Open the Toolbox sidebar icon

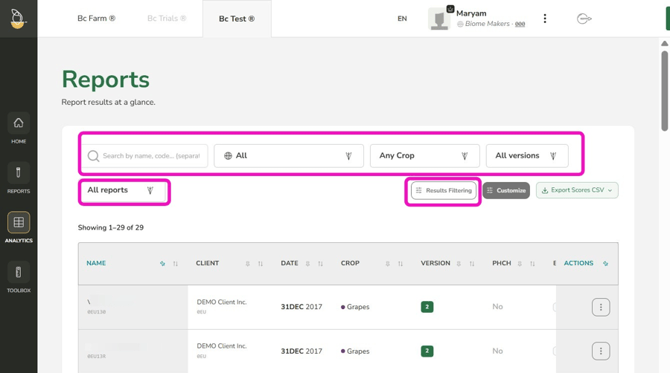point(18,272)
